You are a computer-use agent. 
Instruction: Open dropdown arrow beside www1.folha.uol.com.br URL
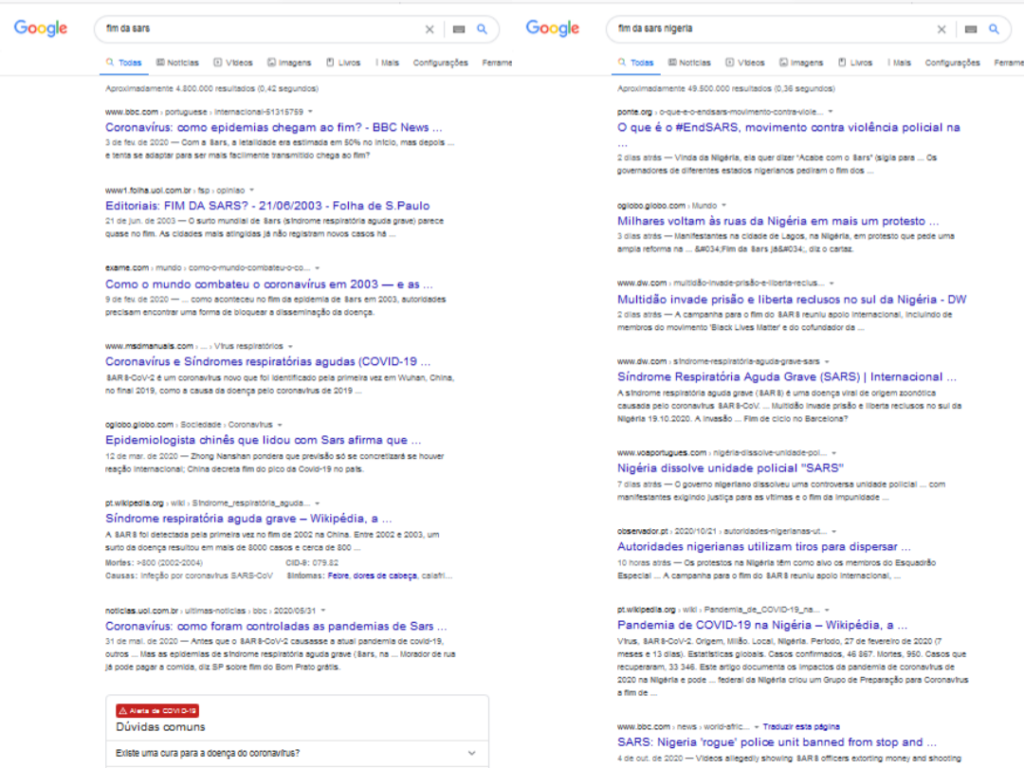pyautogui.click(x=251, y=190)
